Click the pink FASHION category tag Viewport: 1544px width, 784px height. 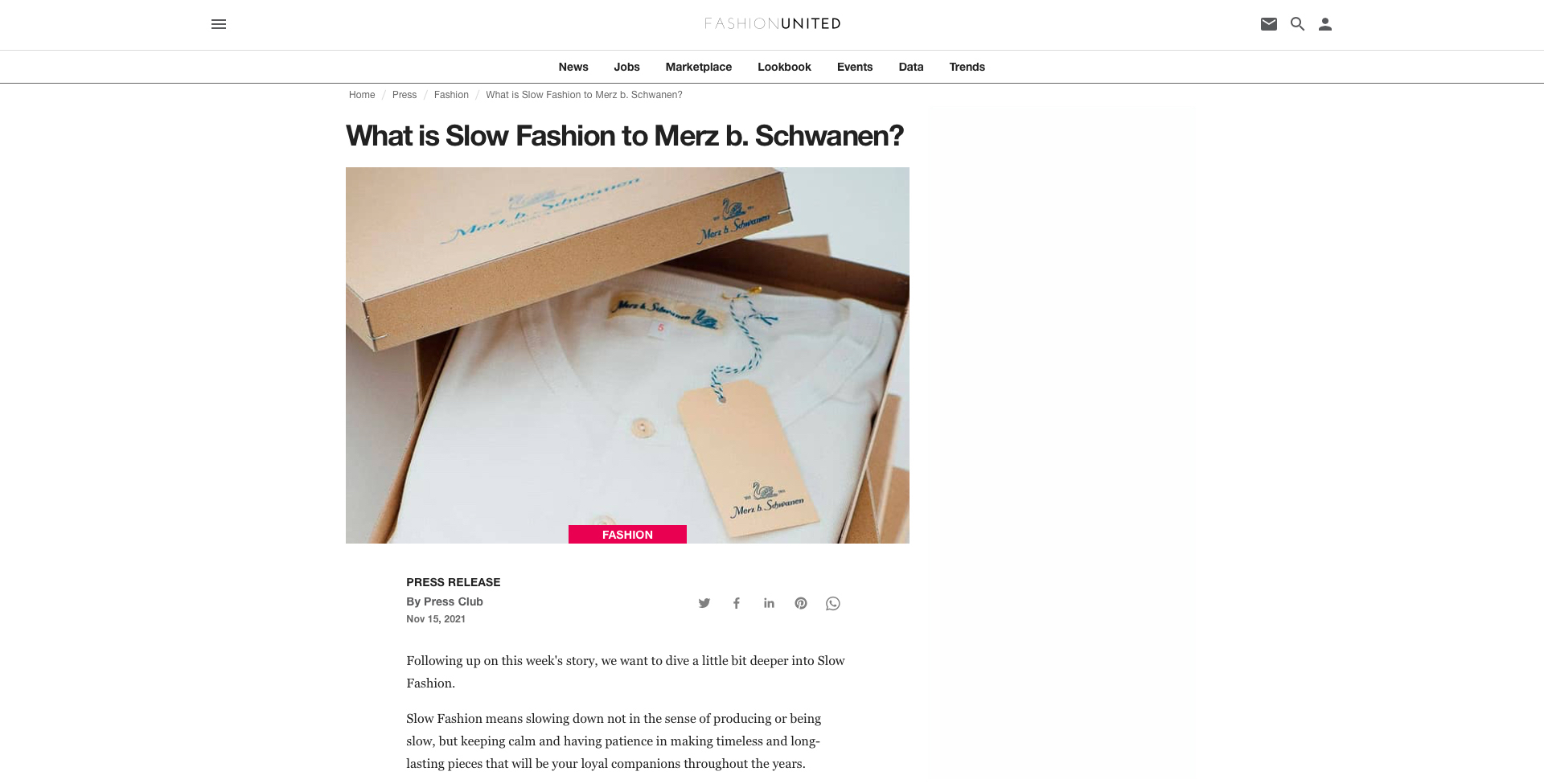click(x=627, y=535)
